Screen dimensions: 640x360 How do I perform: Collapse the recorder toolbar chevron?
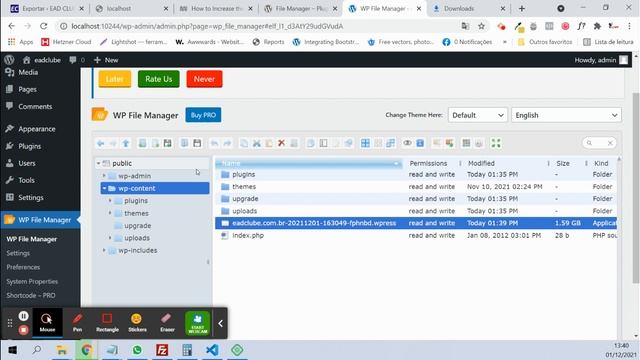[x=220, y=324]
